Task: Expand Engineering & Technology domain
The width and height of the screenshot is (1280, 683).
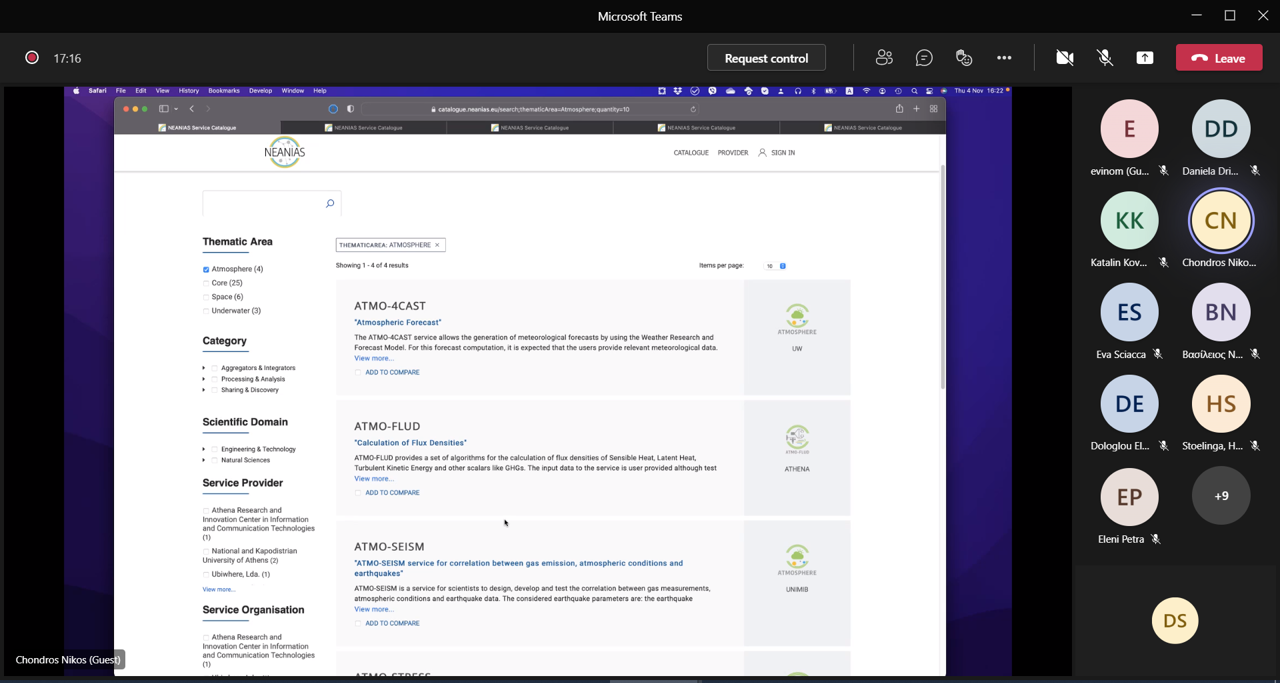Action: pos(204,449)
